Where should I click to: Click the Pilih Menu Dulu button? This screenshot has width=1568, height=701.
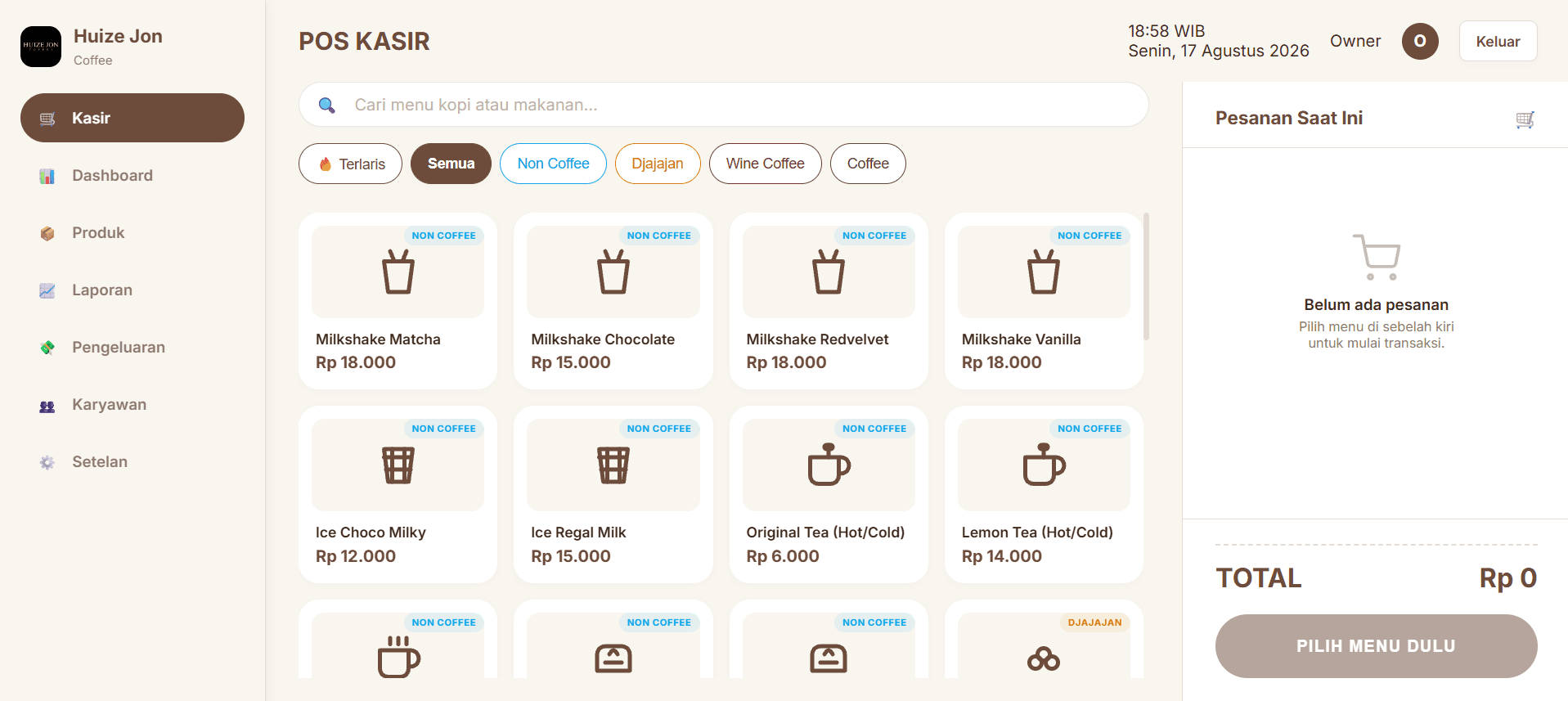(x=1377, y=646)
